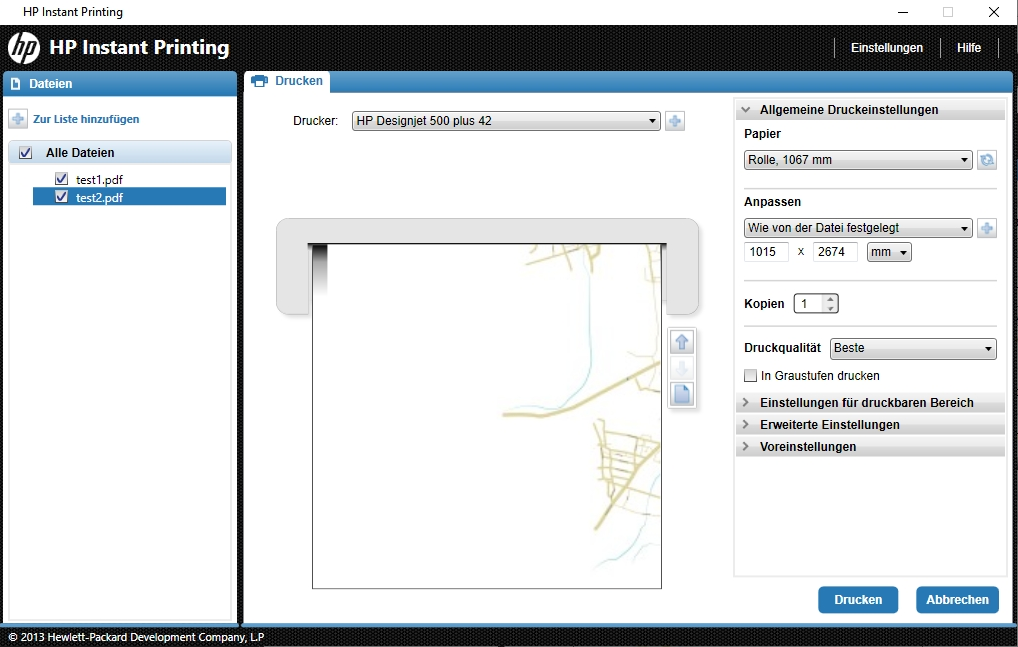Collapse Allgemeine Druckeinstellungen section
The width and height of the screenshot is (1018, 647).
coord(870,110)
